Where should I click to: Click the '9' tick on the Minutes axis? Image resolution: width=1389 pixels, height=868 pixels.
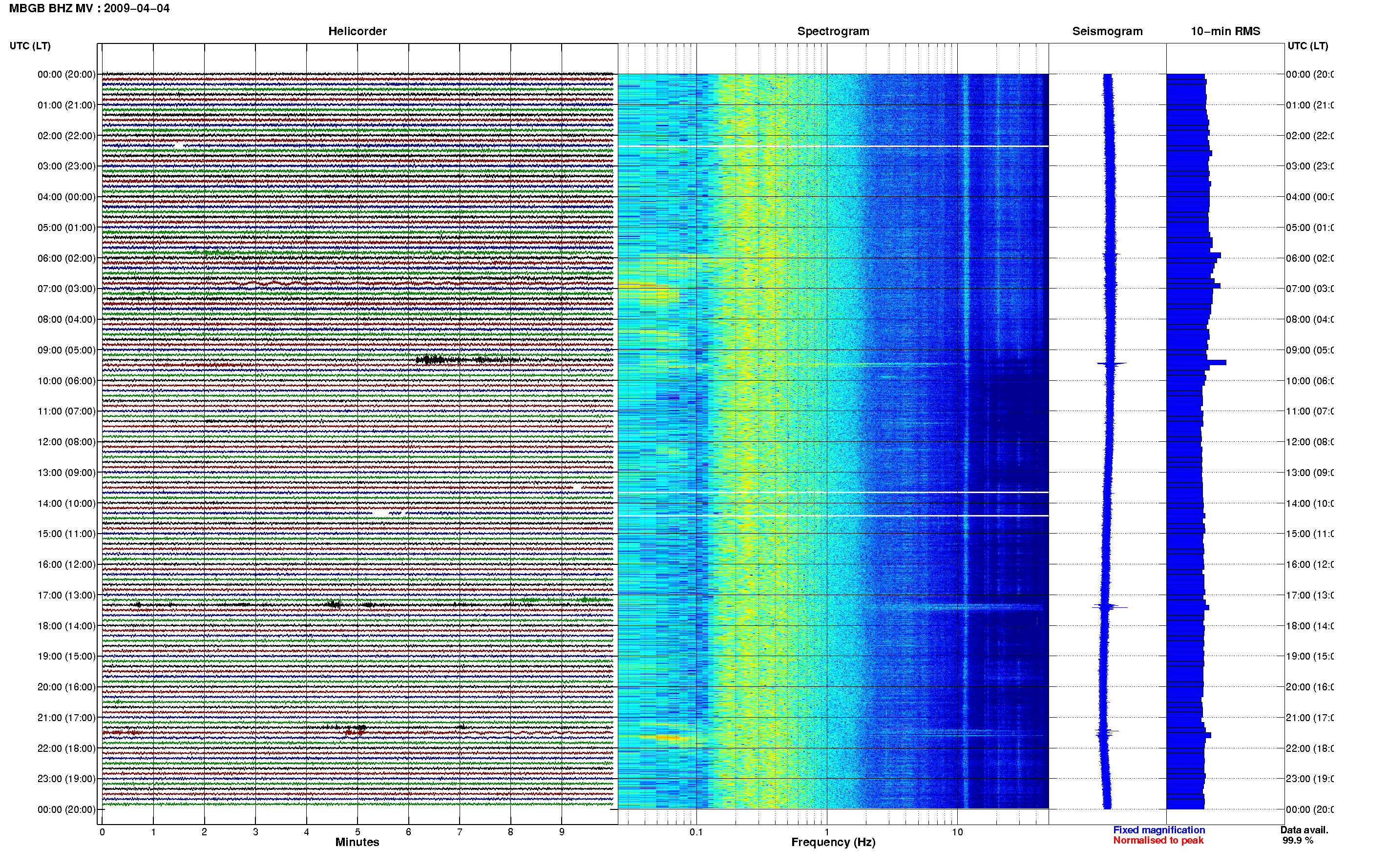[x=562, y=832]
